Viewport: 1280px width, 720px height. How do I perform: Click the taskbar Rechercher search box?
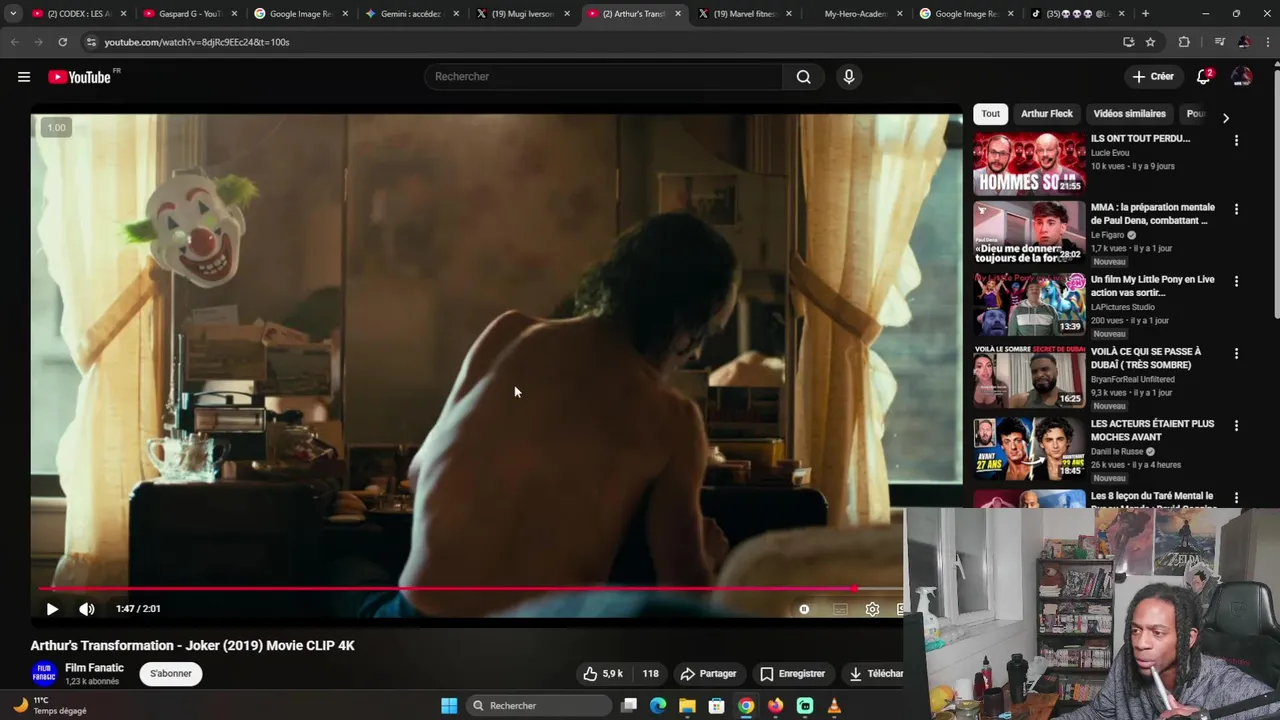coord(540,706)
